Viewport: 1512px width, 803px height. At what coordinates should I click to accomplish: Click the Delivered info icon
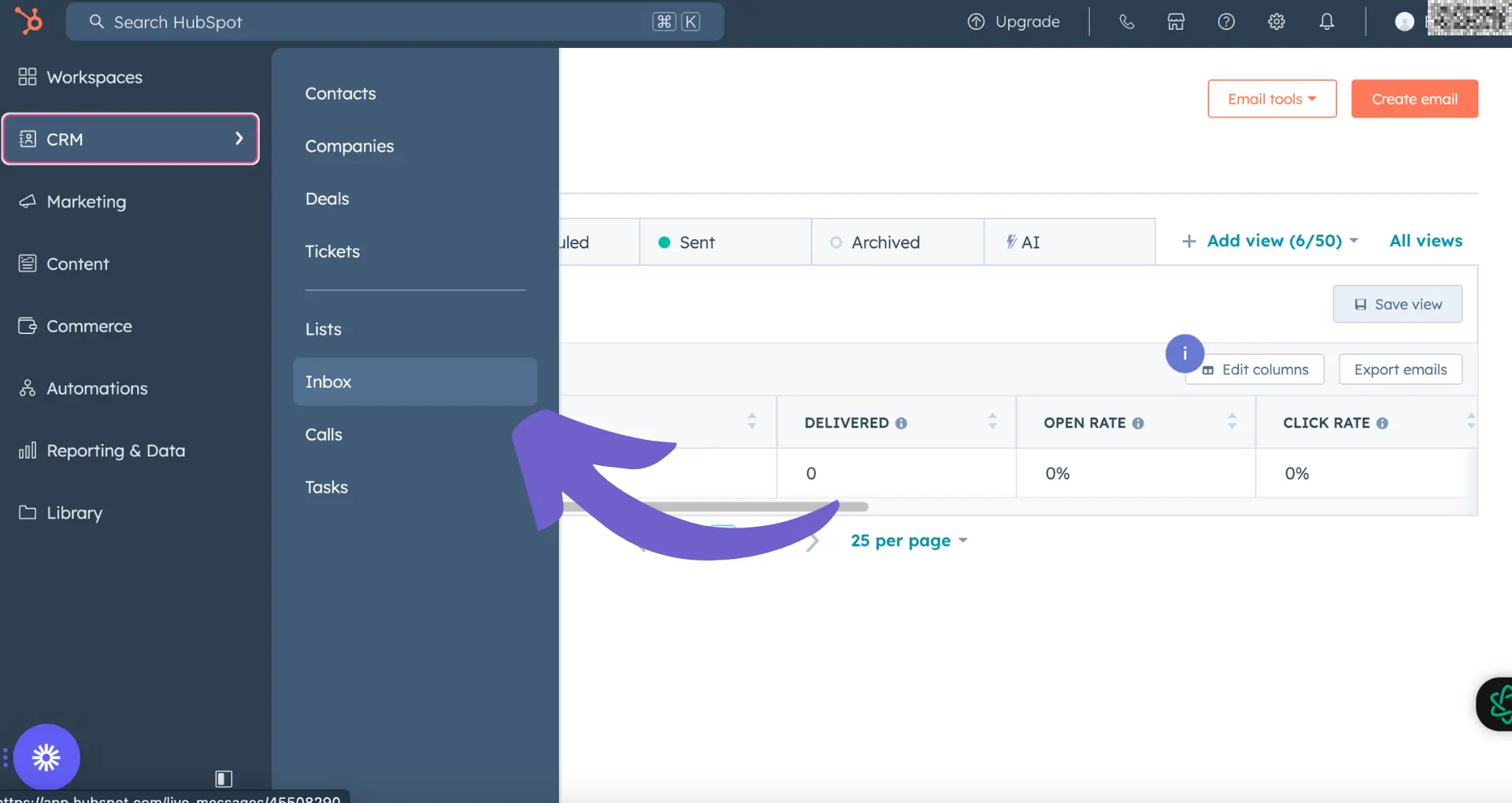901,424
